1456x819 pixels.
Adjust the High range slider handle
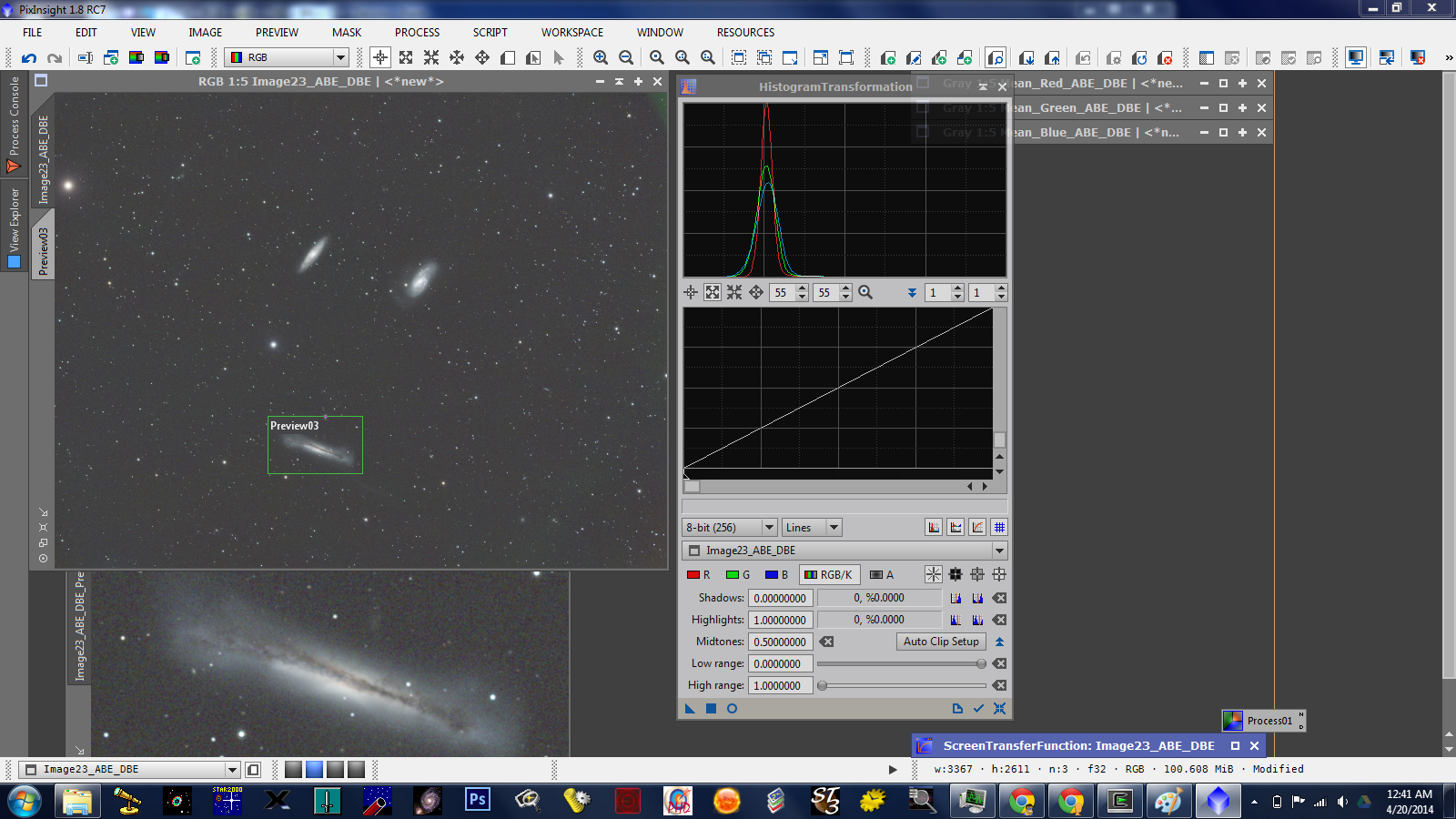(x=823, y=685)
